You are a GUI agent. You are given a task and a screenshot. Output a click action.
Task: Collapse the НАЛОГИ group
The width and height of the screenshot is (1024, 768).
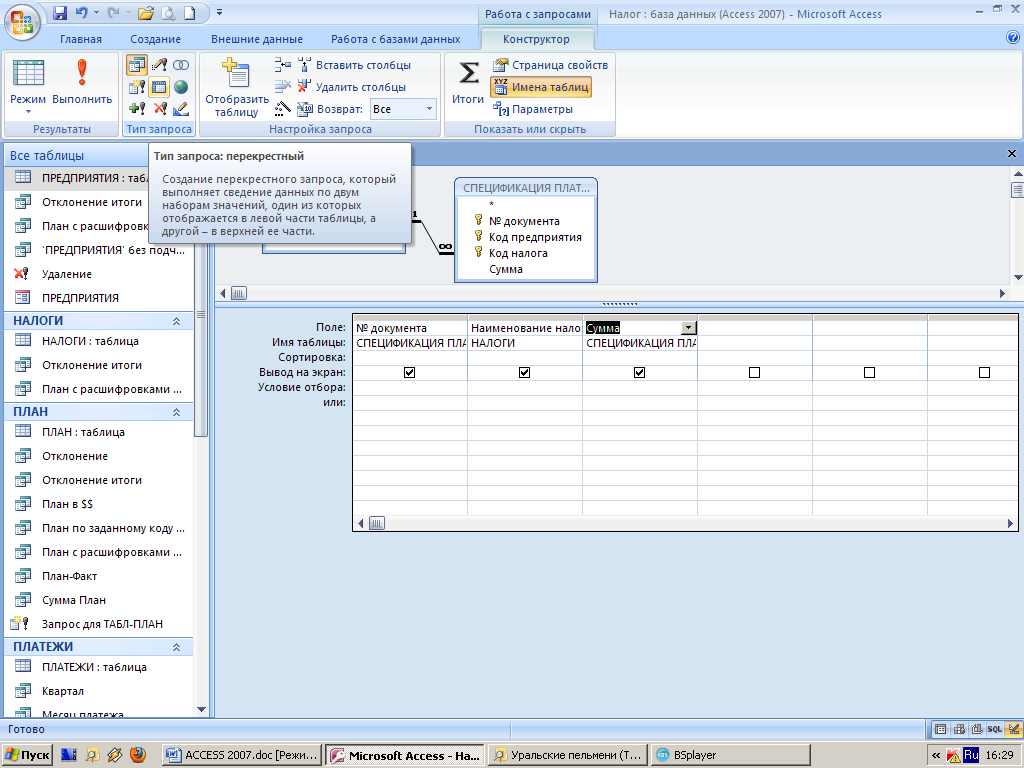click(176, 321)
